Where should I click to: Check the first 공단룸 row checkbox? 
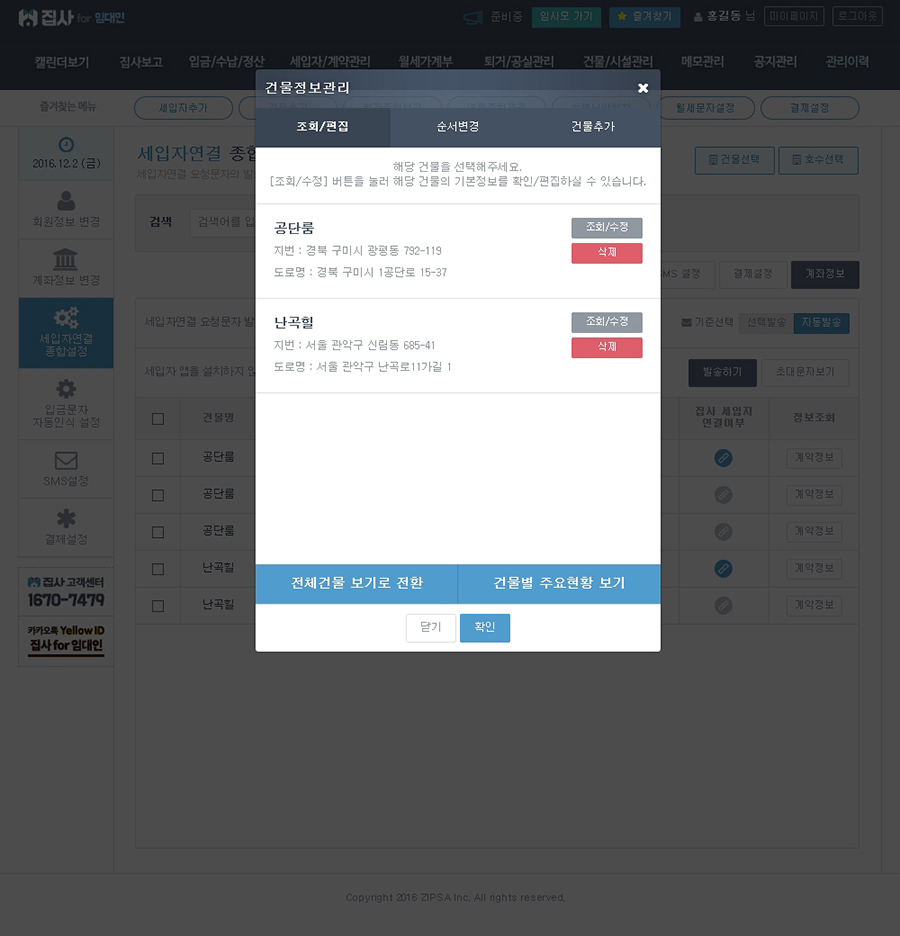tap(158, 458)
